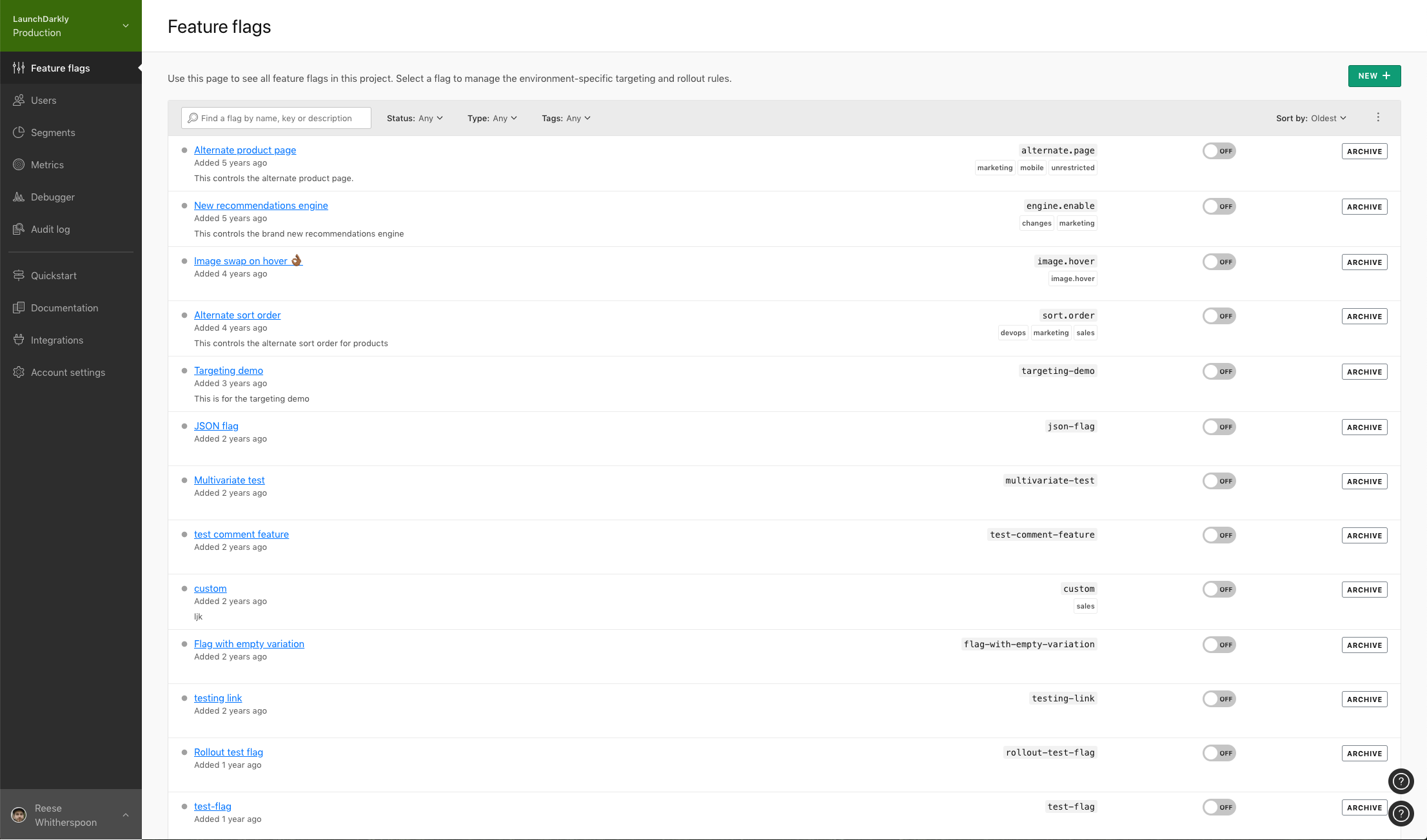Click the Segments pie icon in the sidebar
The width and height of the screenshot is (1427, 840).
click(x=19, y=132)
